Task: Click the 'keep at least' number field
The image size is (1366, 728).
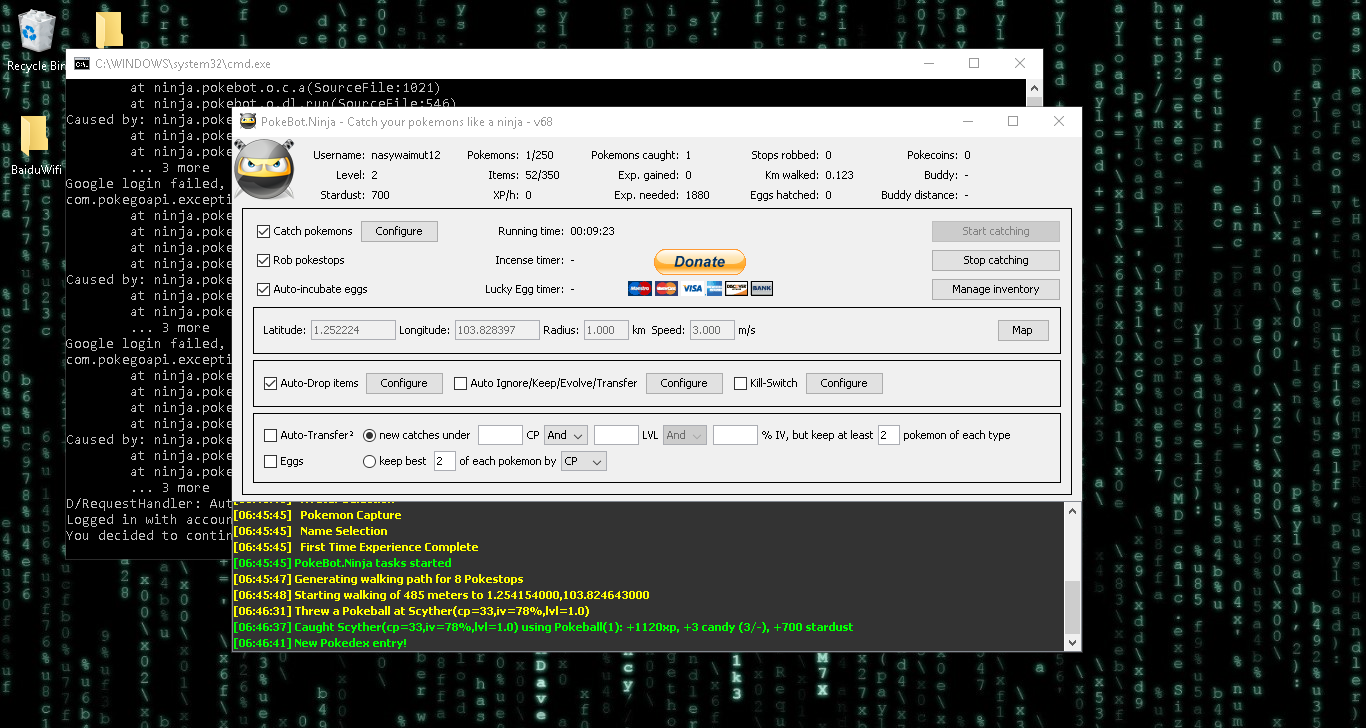Action: point(888,435)
